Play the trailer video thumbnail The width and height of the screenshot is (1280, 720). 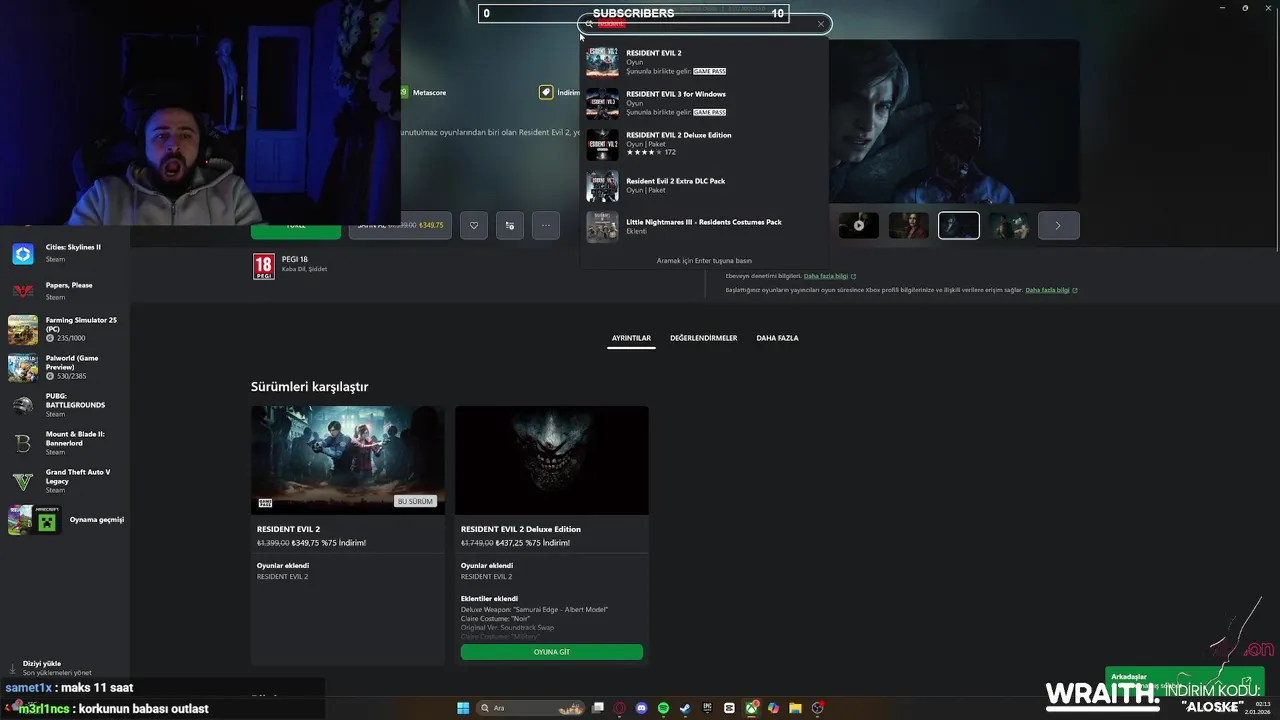click(x=858, y=225)
